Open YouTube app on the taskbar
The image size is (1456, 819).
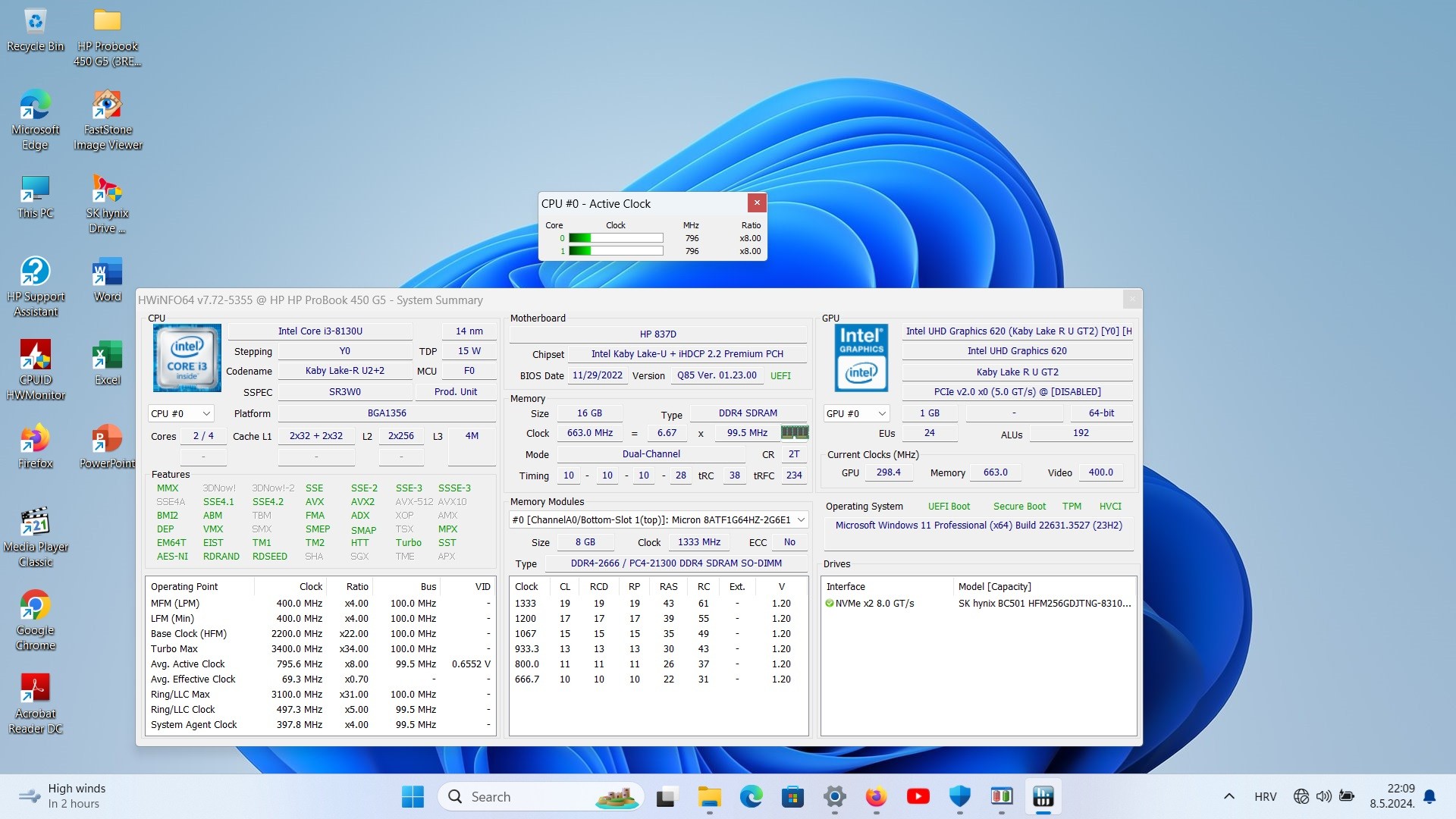(918, 796)
